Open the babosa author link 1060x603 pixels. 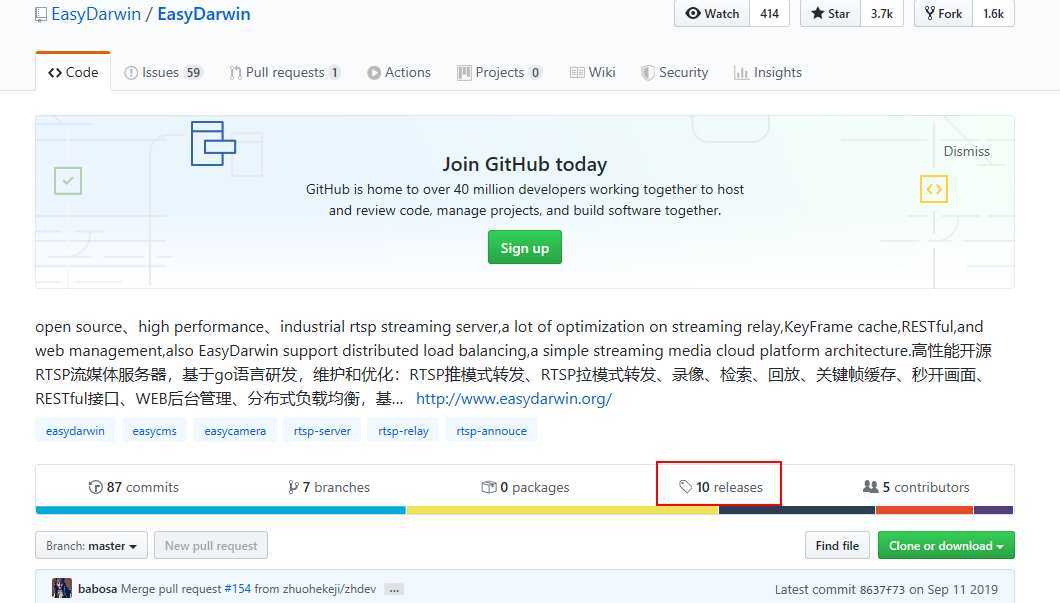tap(97, 589)
